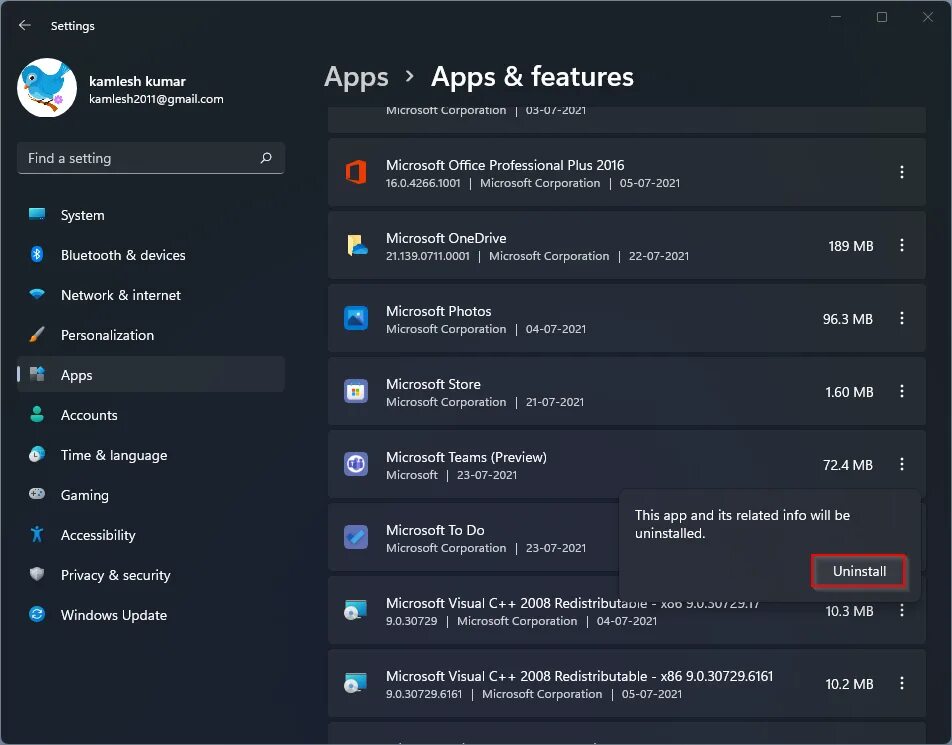Click the Accessibility figure icon
This screenshot has height=745, width=952.
click(37, 534)
